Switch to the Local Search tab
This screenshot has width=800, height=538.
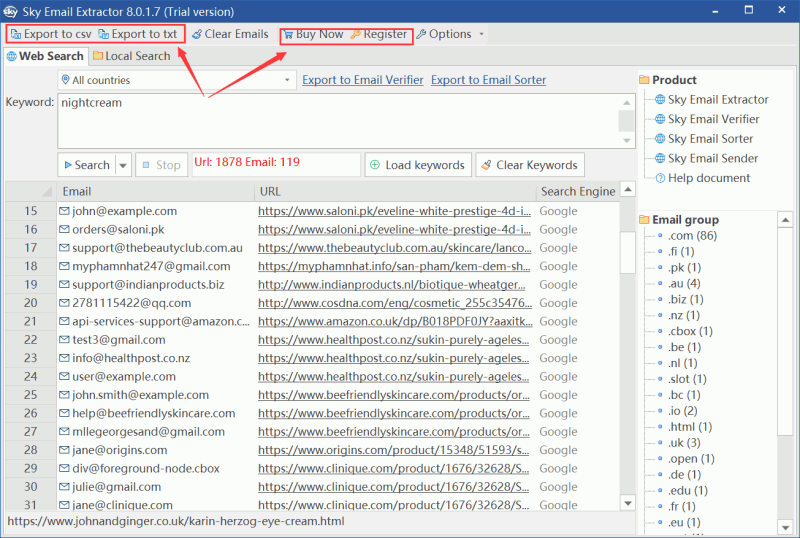coord(131,56)
